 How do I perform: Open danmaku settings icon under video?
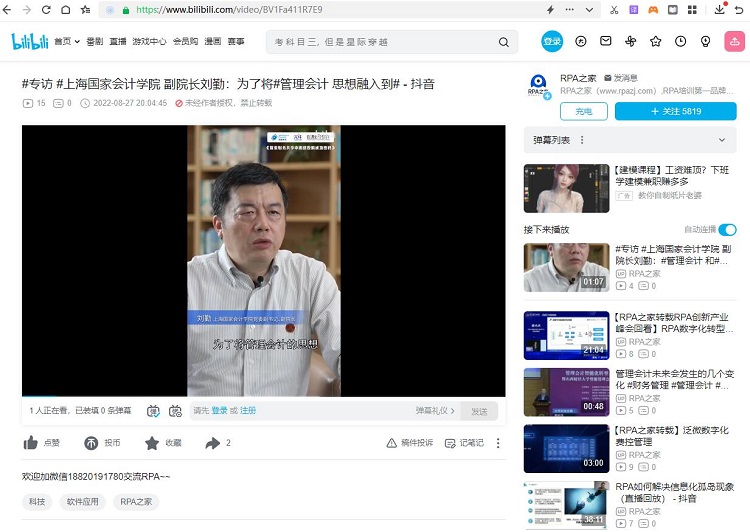pos(175,410)
